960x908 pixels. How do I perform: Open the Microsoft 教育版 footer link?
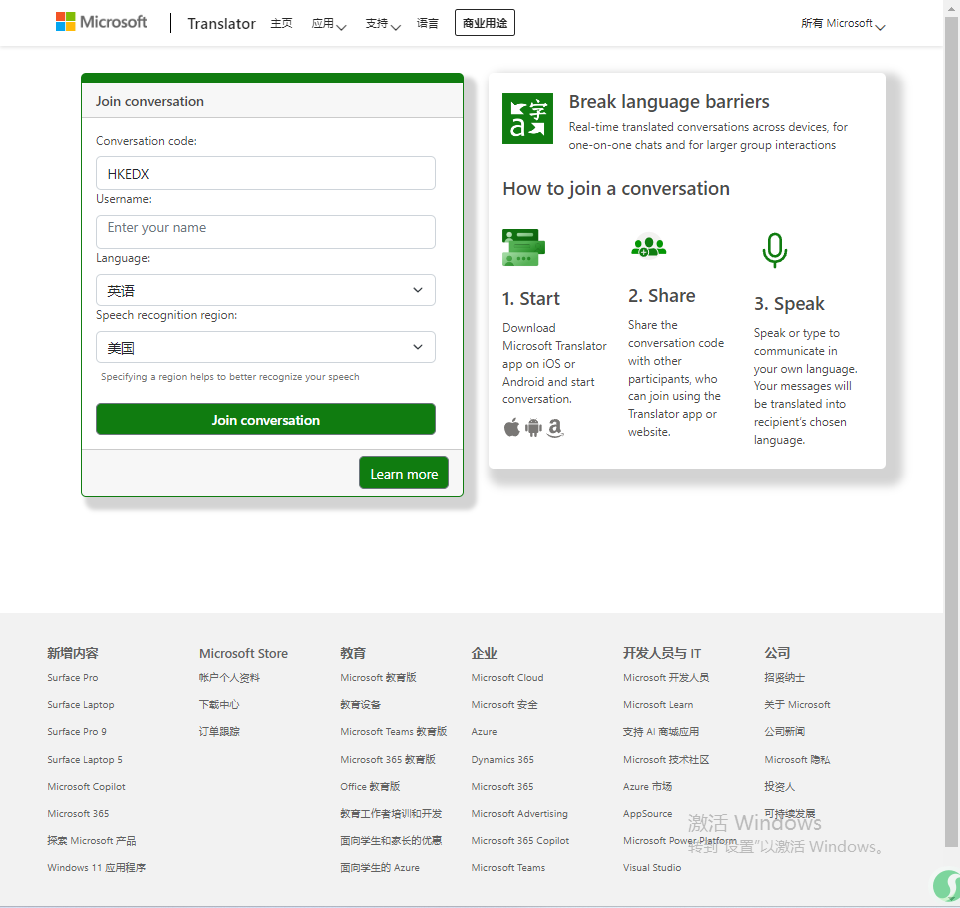pyautogui.click(x=378, y=677)
